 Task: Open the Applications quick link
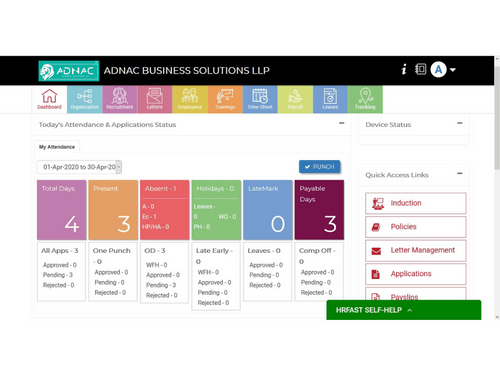point(416,274)
